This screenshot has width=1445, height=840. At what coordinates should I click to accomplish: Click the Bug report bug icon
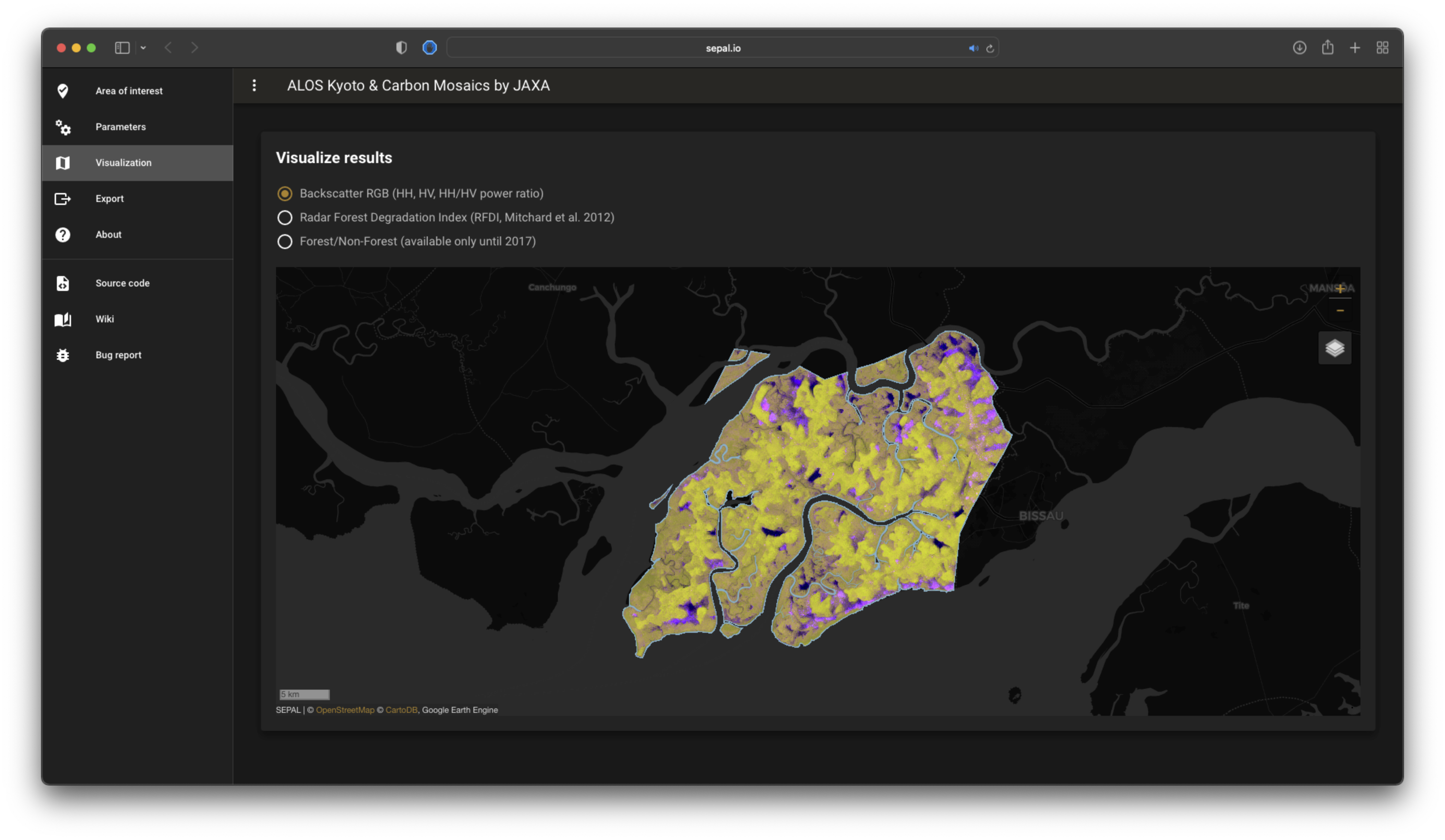(62, 355)
